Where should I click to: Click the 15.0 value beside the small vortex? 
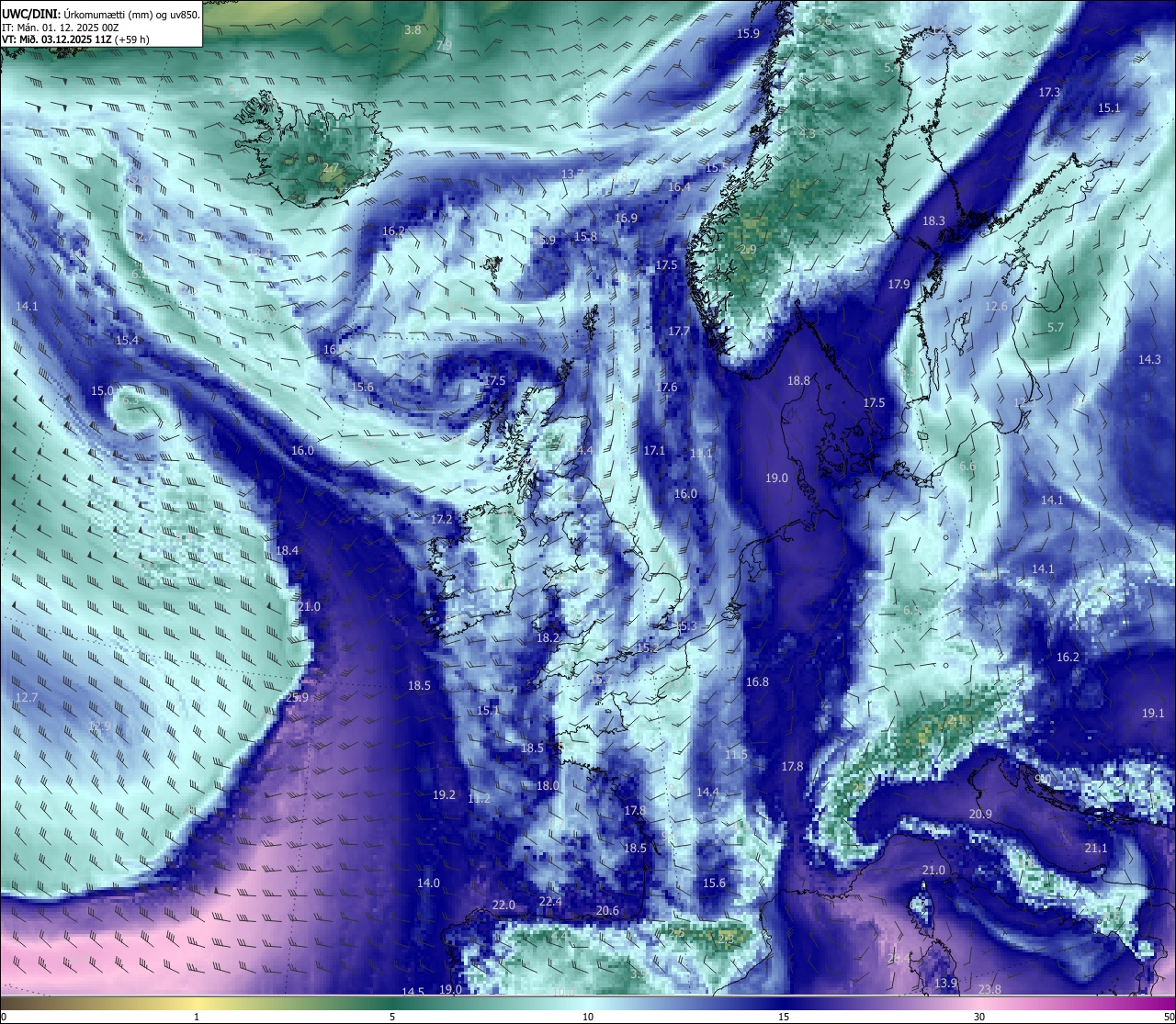pyautogui.click(x=102, y=391)
